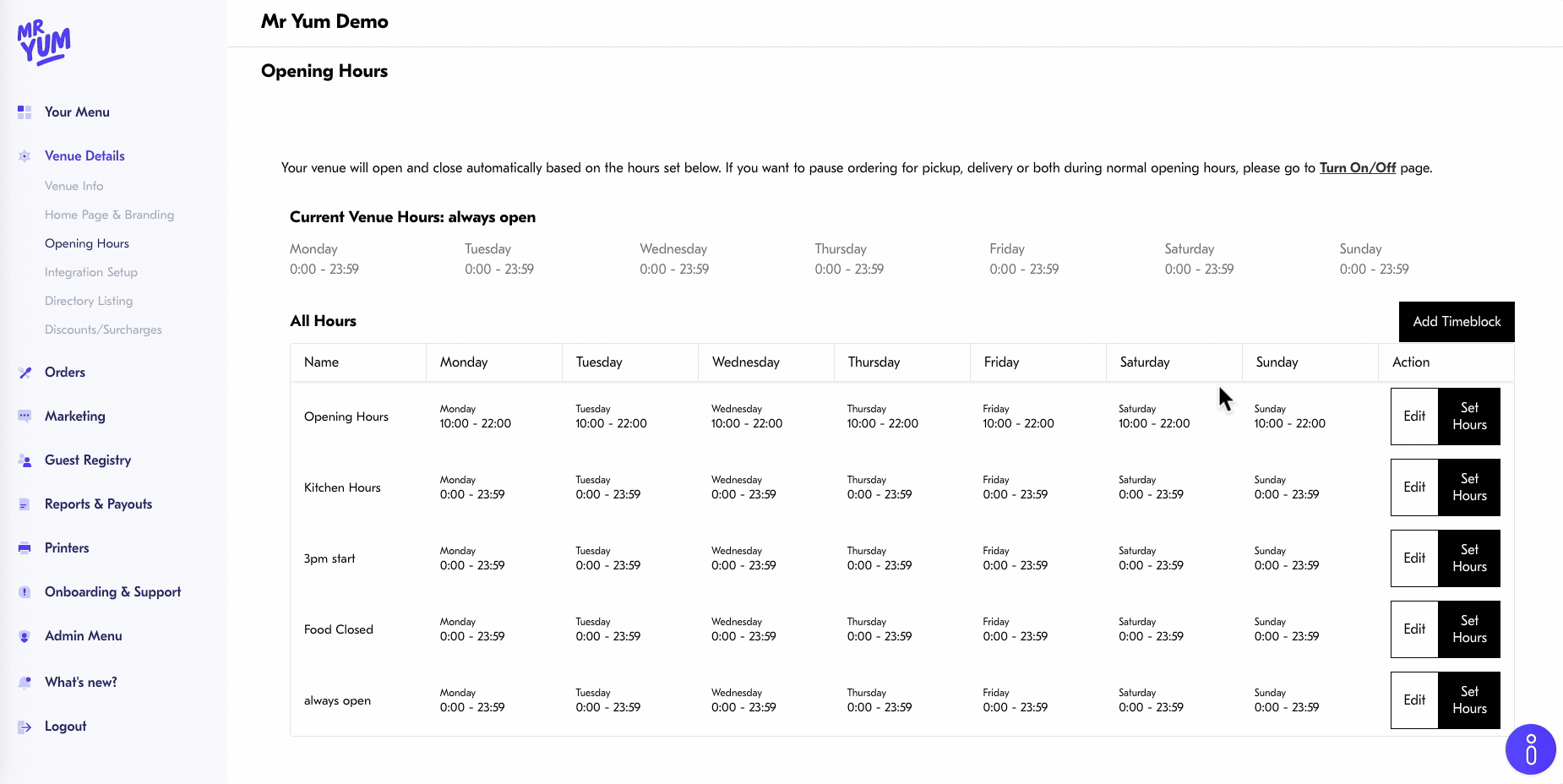Open Onboarding & Support
The width and height of the screenshot is (1563, 784).
click(112, 591)
